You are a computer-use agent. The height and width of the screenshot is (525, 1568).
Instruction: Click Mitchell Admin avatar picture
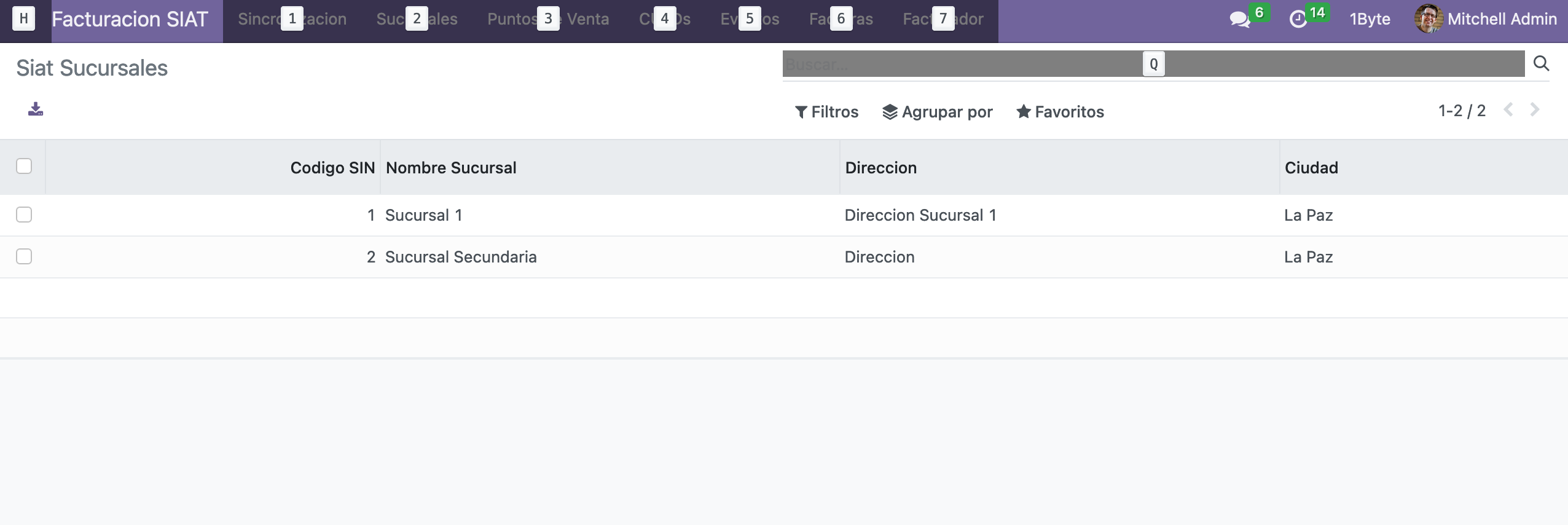pos(1428,19)
